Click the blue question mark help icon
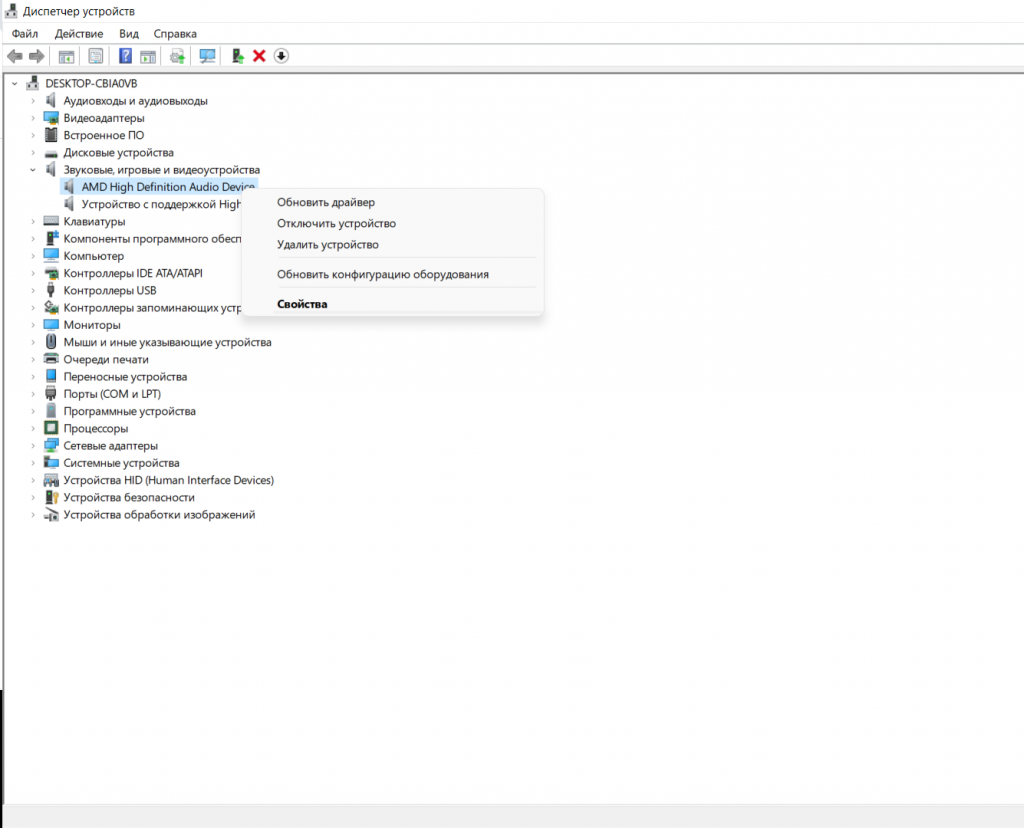1024x828 pixels. coord(126,56)
